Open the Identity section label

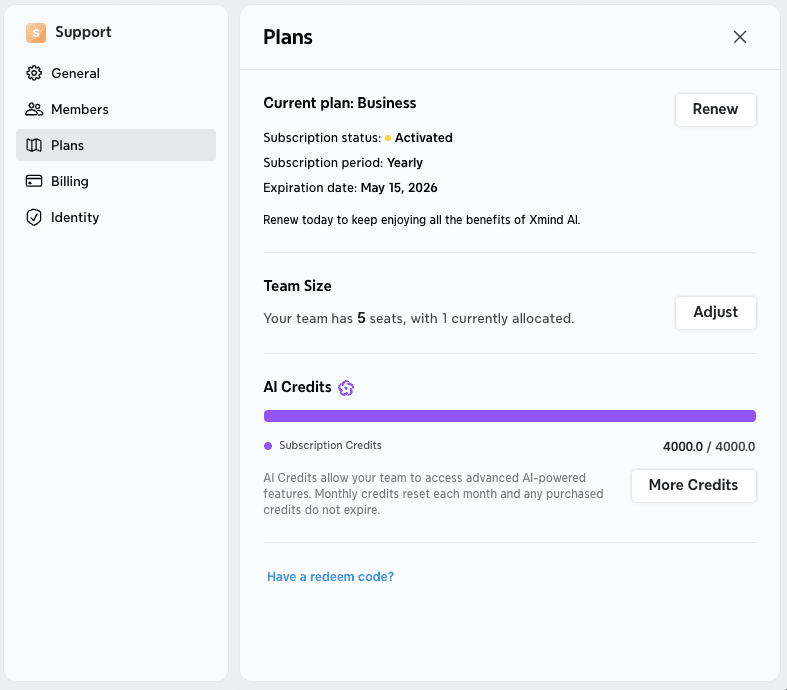tap(75, 217)
